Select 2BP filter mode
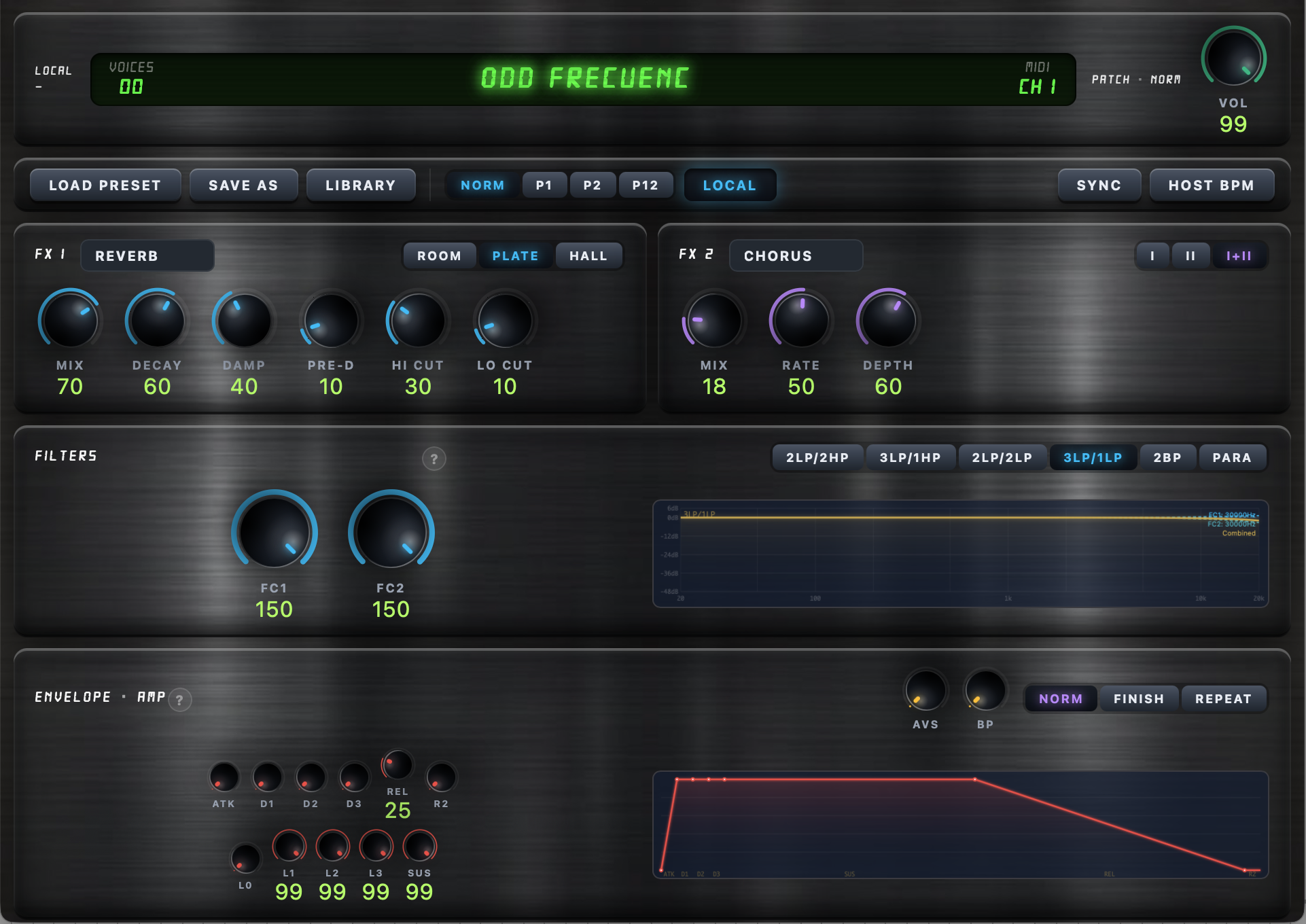The image size is (1306, 924). (1167, 458)
